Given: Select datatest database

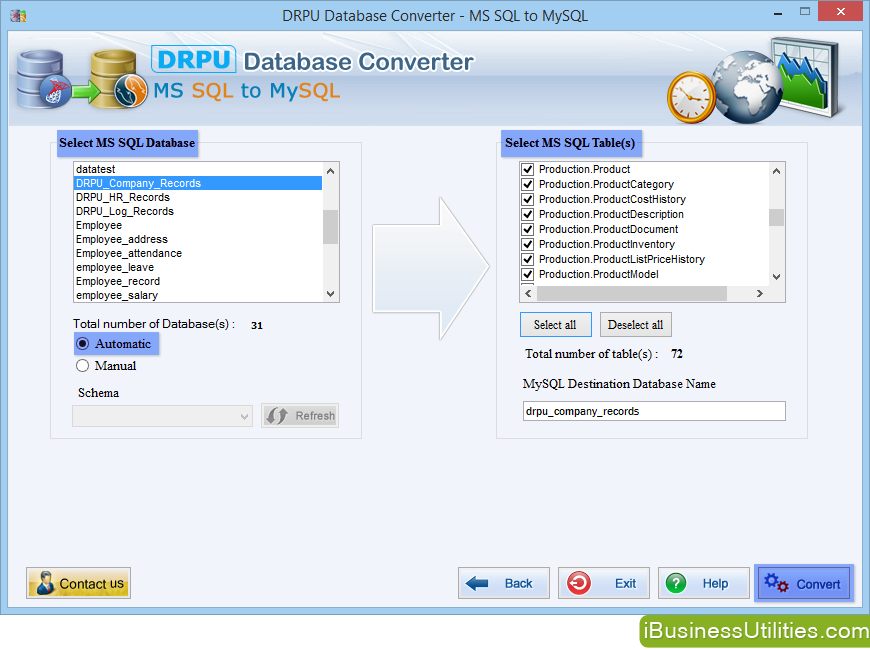Looking at the screenshot, I should (x=198, y=169).
